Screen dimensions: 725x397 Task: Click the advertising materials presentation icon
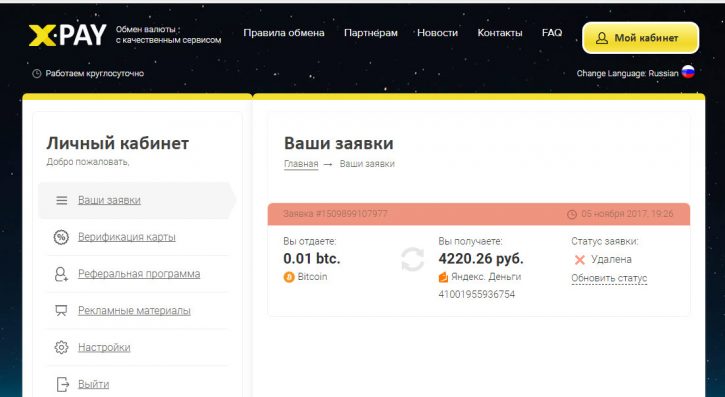click(61, 311)
